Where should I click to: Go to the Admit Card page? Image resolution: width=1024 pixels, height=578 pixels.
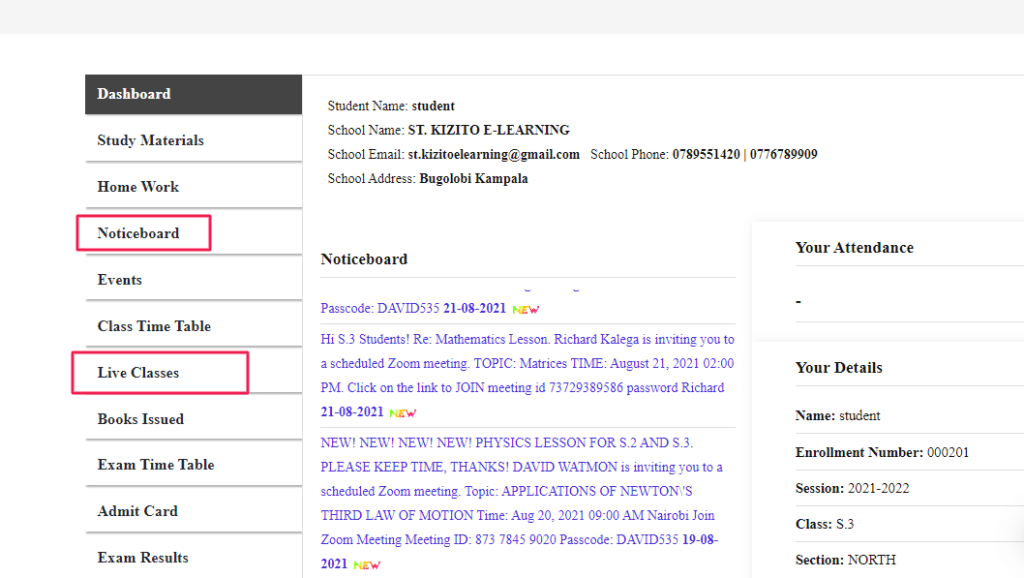138,511
